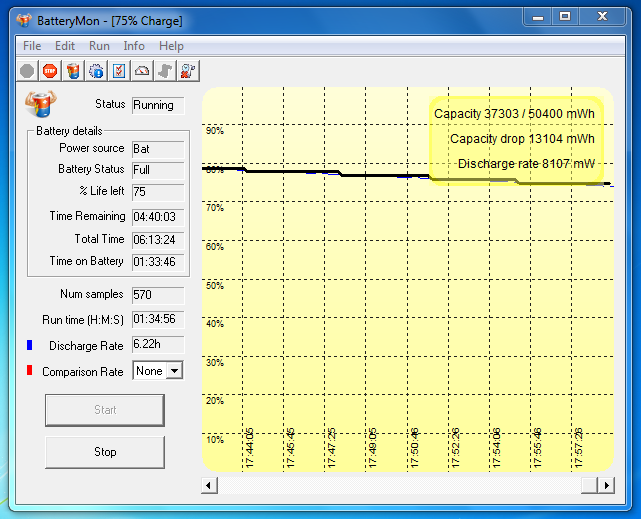Click the Num samples value 570

point(158,295)
